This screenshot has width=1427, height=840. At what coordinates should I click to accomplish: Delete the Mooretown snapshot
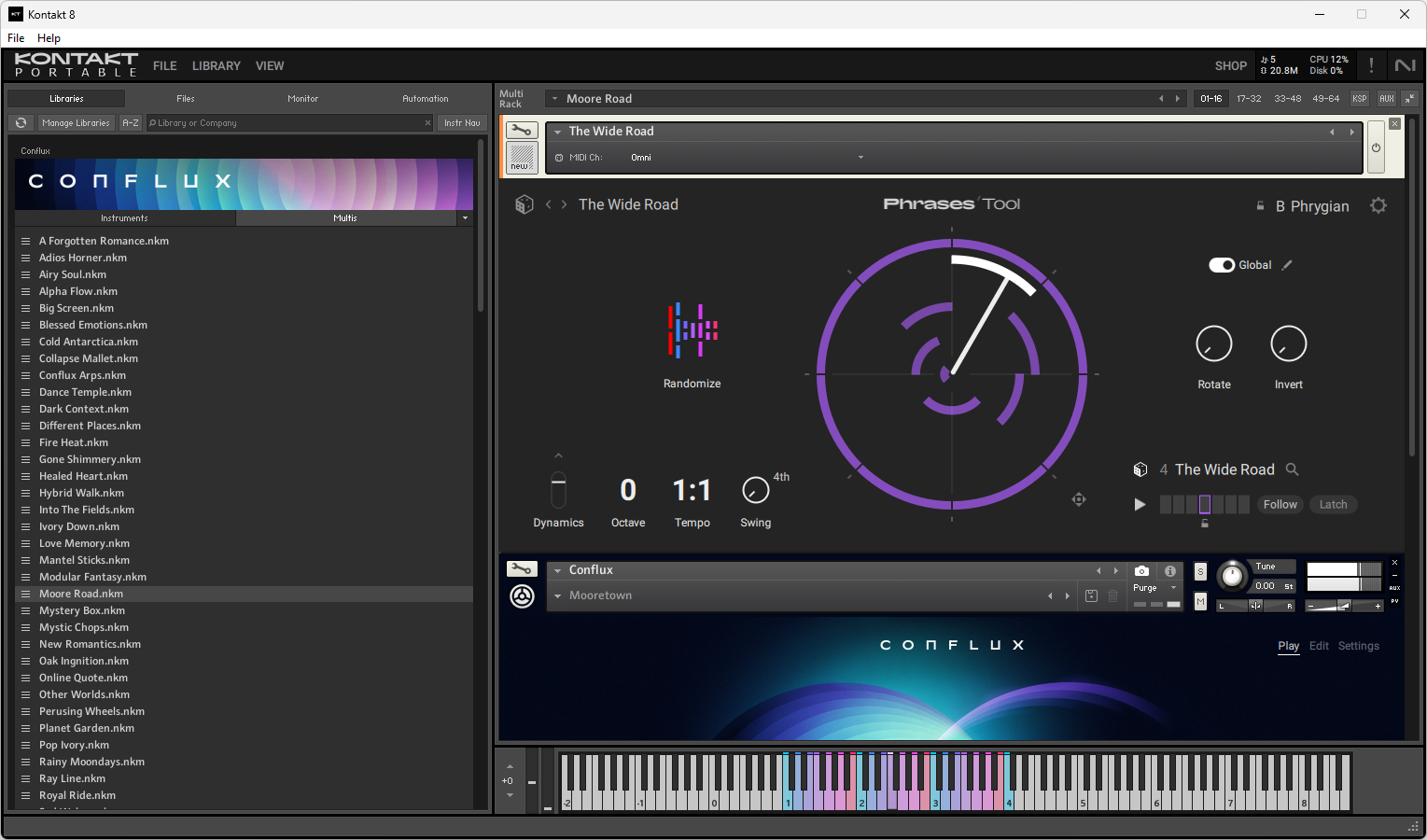[1113, 595]
